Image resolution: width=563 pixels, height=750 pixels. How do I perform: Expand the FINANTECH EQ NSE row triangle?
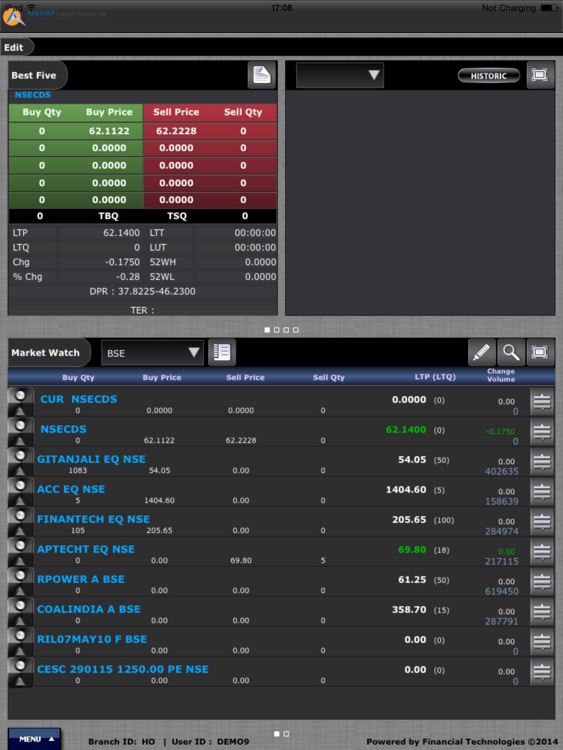tap(20, 530)
